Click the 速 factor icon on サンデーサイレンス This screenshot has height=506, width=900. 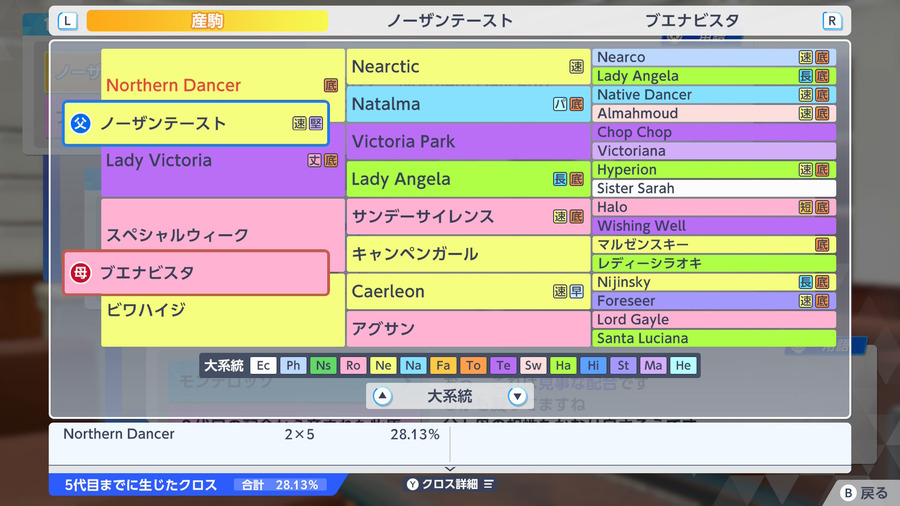[x=560, y=216]
